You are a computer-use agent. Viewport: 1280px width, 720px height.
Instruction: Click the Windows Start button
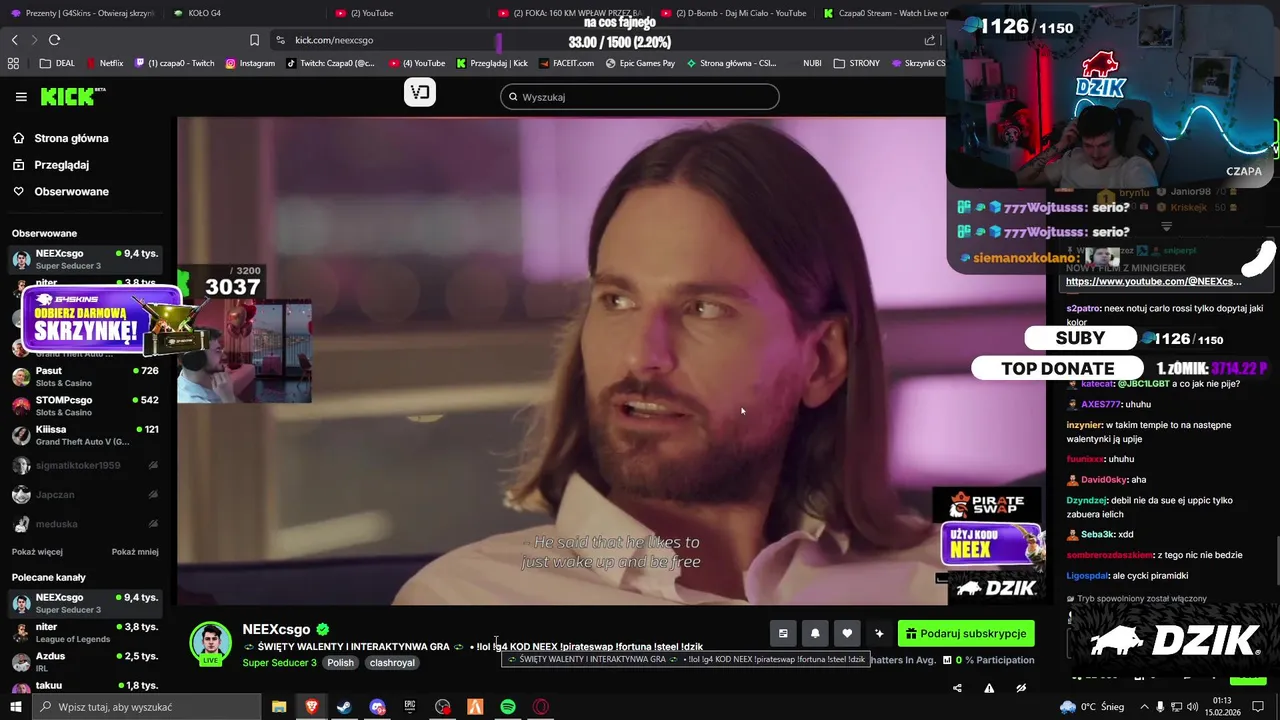(16, 707)
